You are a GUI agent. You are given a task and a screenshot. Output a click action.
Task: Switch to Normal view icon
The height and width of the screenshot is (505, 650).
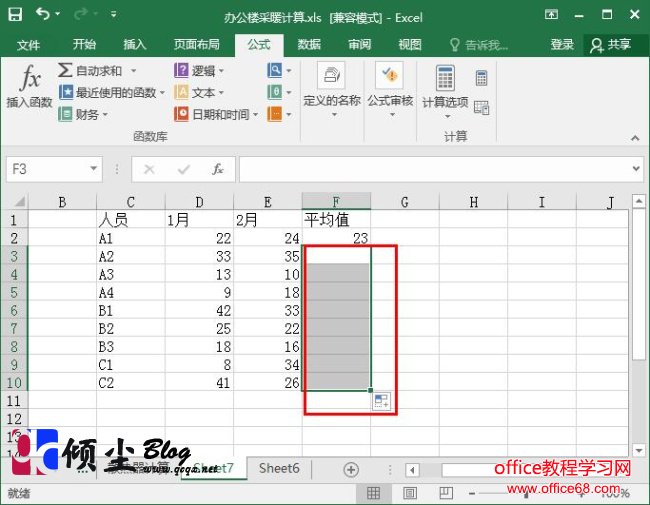click(373, 493)
